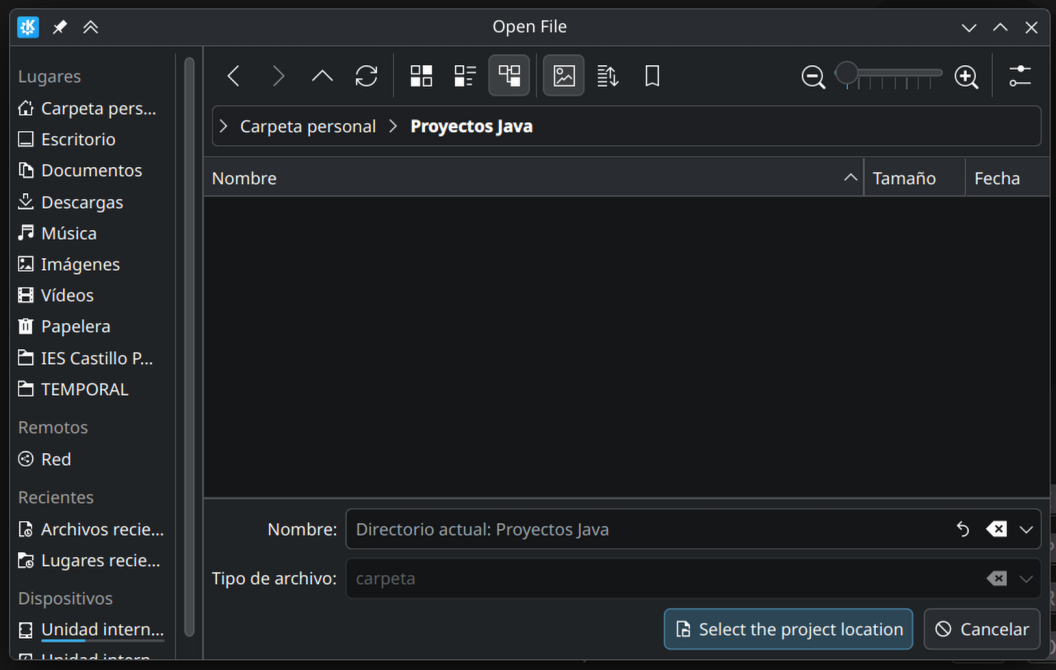Image resolution: width=1056 pixels, height=670 pixels.
Task: Pin the Open File window
Action: click(x=60, y=27)
